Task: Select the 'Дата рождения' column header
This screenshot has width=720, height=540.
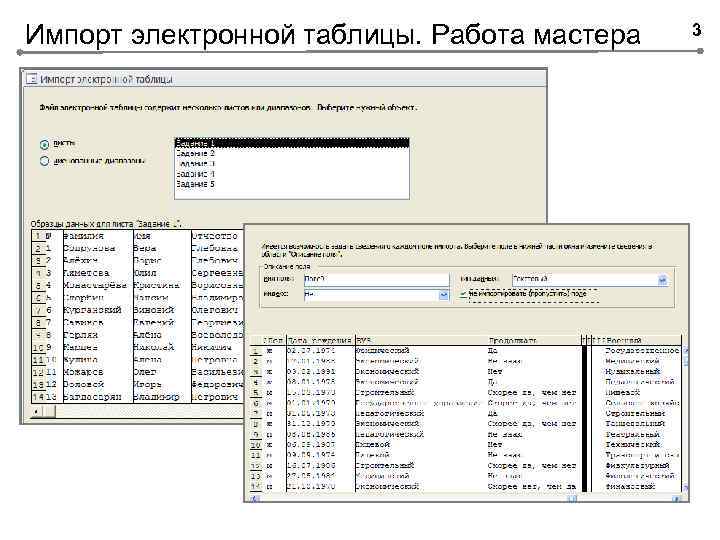Action: pos(320,341)
